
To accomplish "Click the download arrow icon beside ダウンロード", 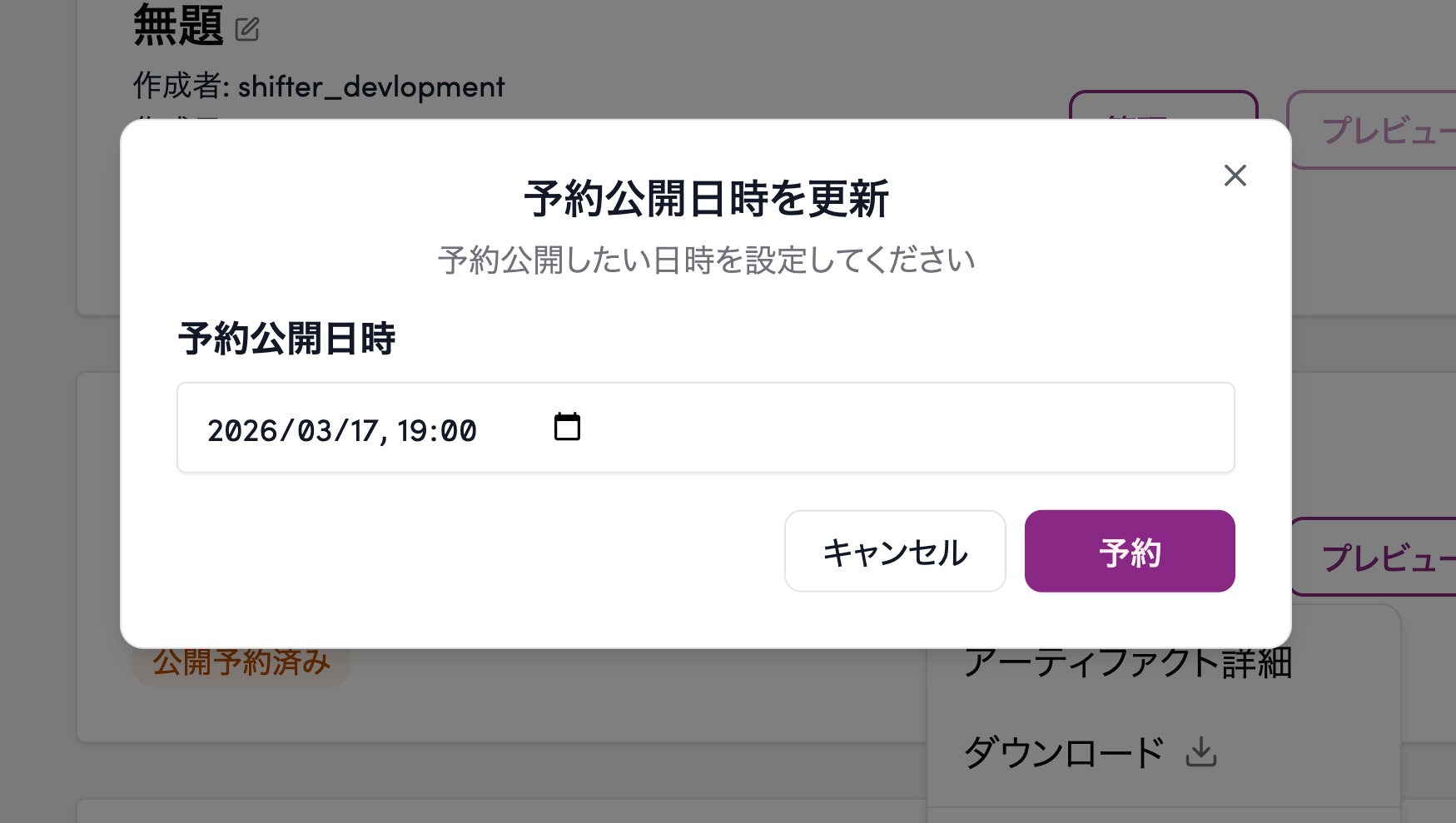I will tap(1200, 752).
